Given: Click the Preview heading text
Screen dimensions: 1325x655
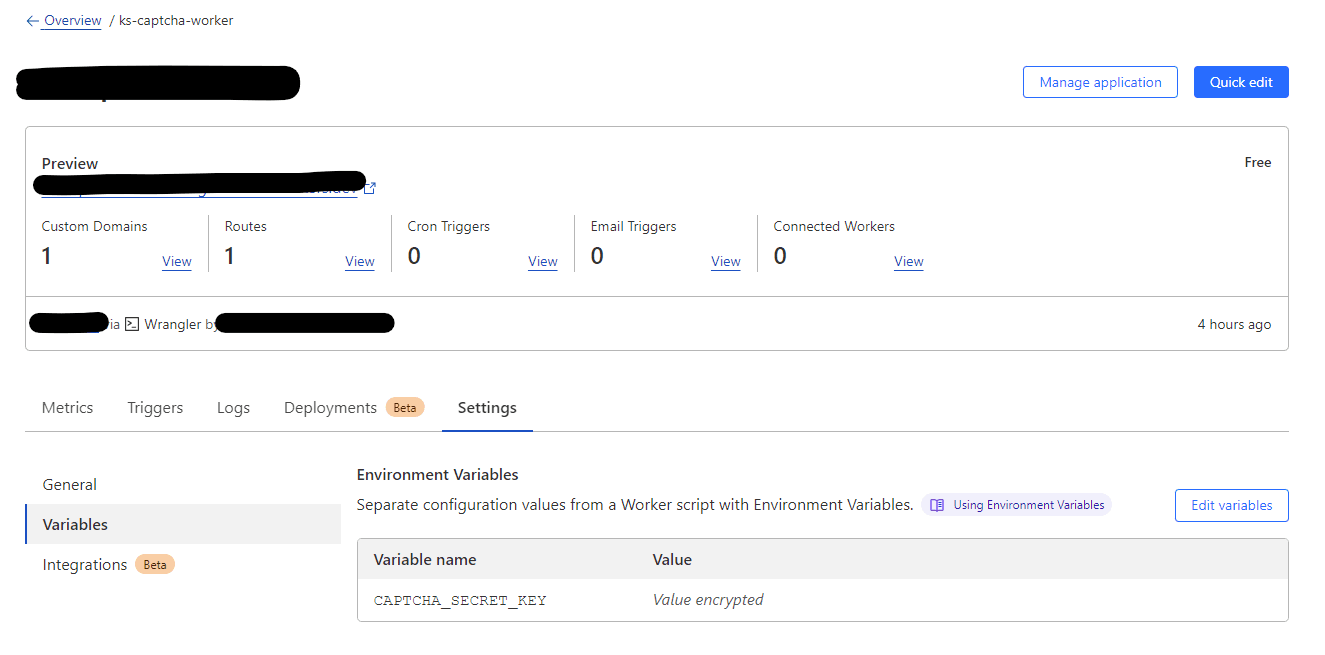Looking at the screenshot, I should 70,164.
